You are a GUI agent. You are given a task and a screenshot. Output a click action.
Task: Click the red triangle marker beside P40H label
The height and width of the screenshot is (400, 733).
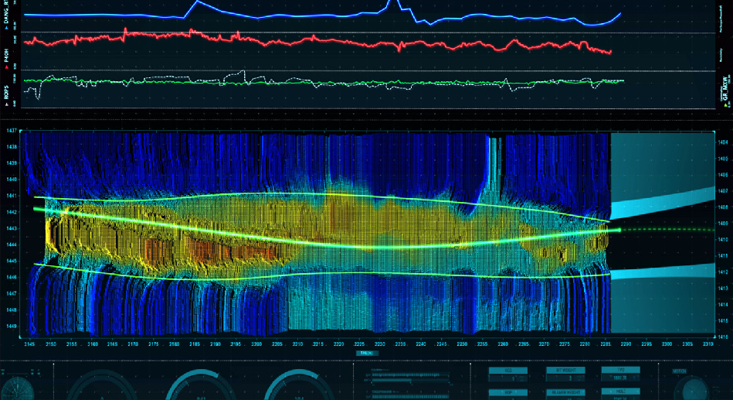[x=7, y=67]
